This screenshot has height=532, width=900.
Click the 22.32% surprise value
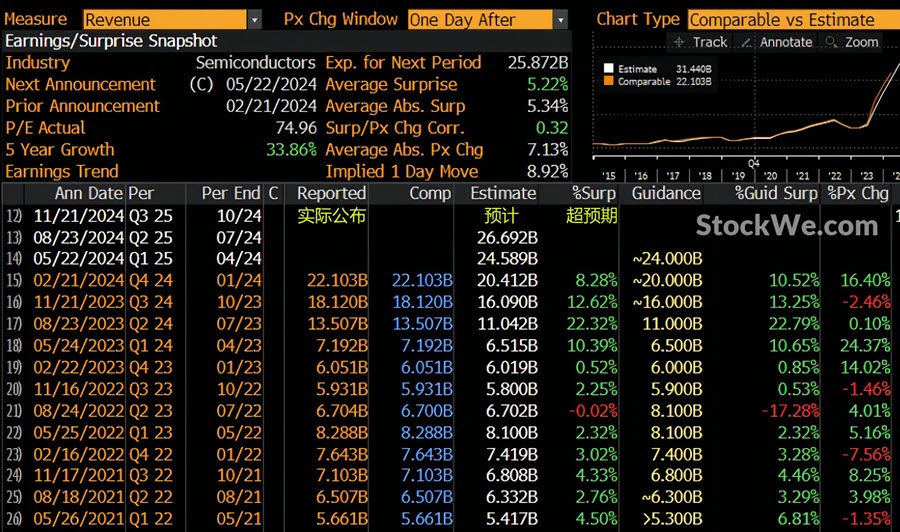tap(592, 324)
